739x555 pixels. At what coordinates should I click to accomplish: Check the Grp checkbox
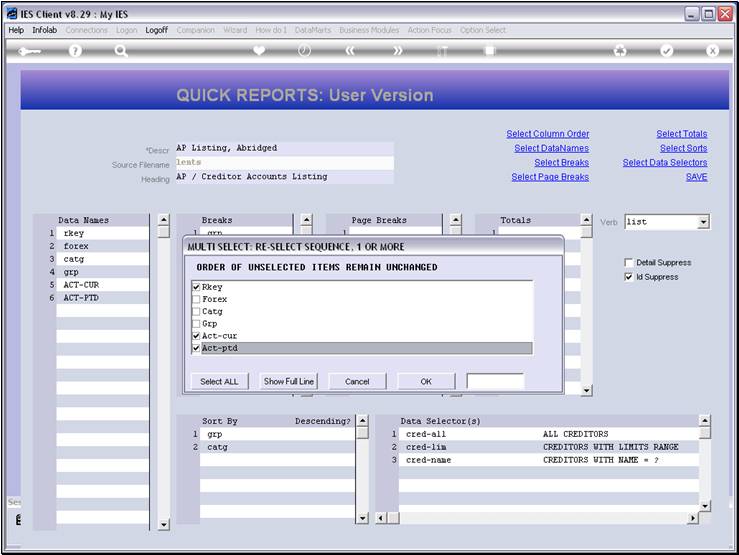click(x=197, y=324)
